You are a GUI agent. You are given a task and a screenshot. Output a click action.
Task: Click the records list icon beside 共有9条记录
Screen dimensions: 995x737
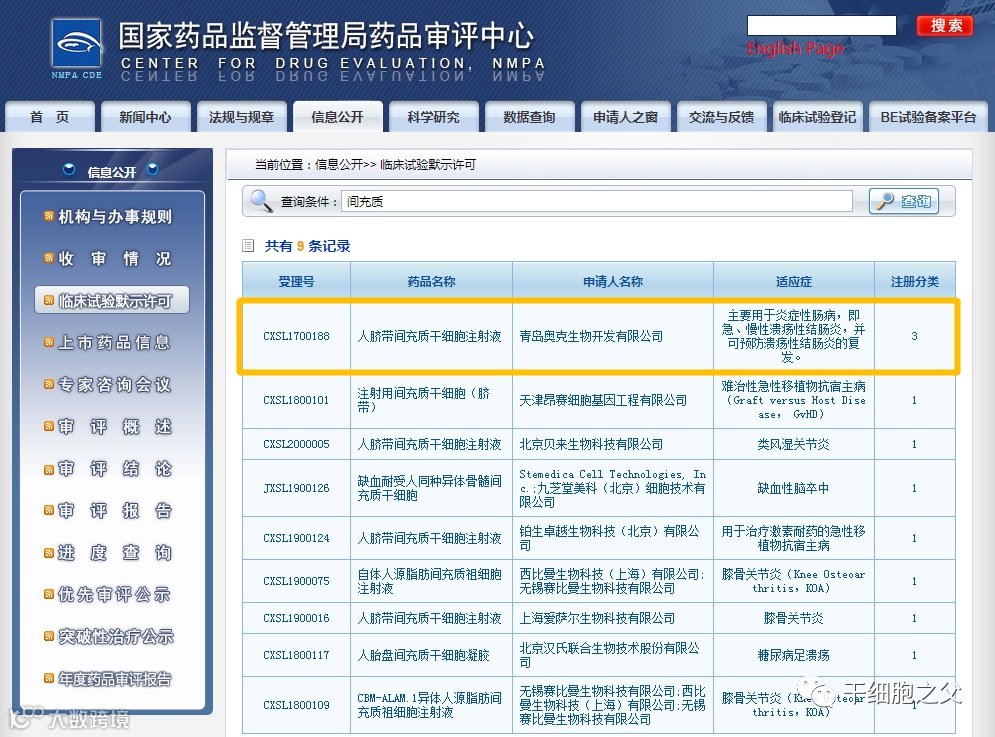(x=248, y=246)
